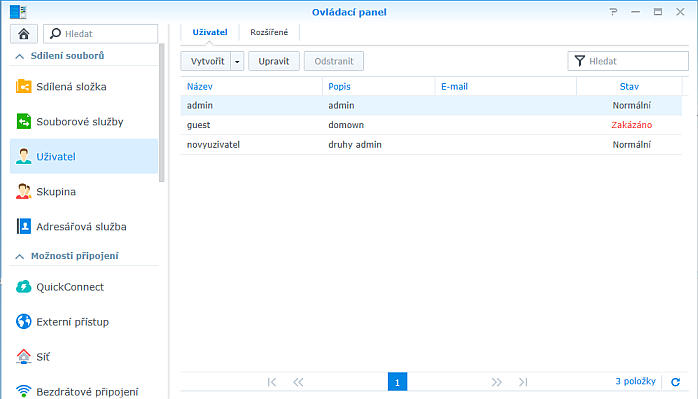
Task: Sort by Stav column header
Action: tap(629, 86)
